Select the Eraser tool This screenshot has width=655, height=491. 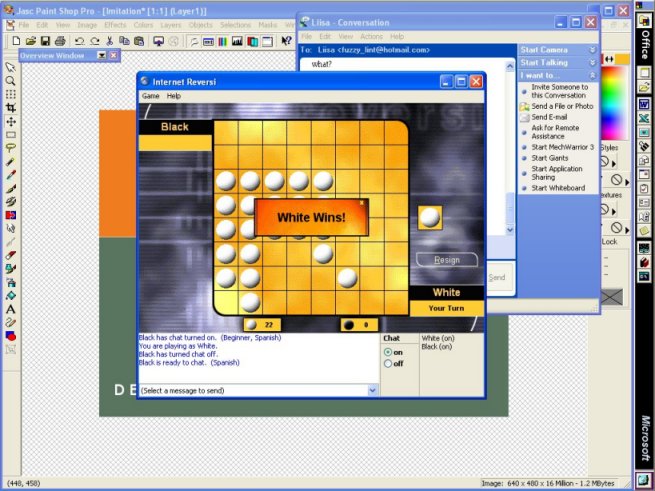pyautogui.click(x=10, y=255)
